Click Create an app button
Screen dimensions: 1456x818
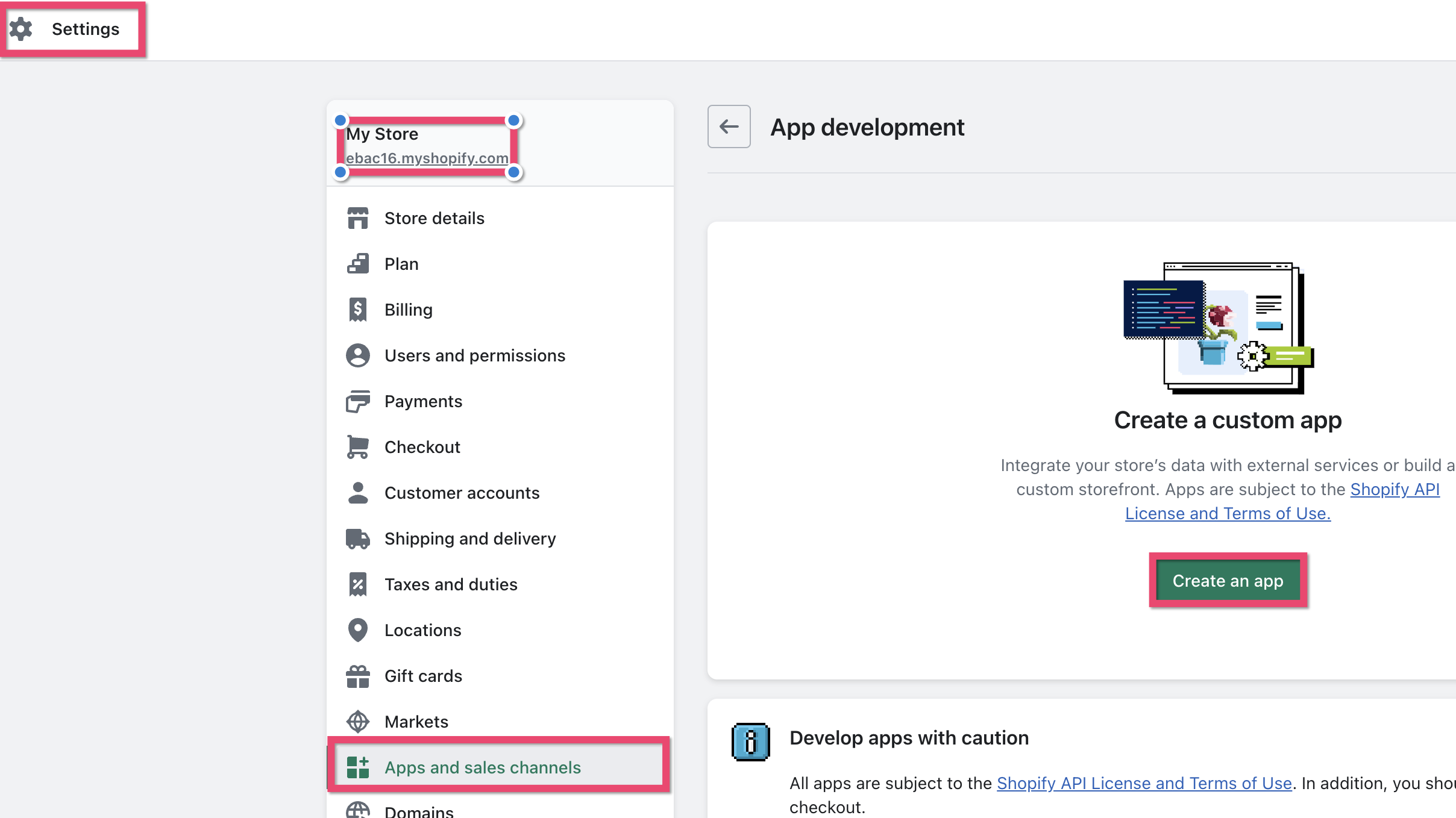[1228, 581]
